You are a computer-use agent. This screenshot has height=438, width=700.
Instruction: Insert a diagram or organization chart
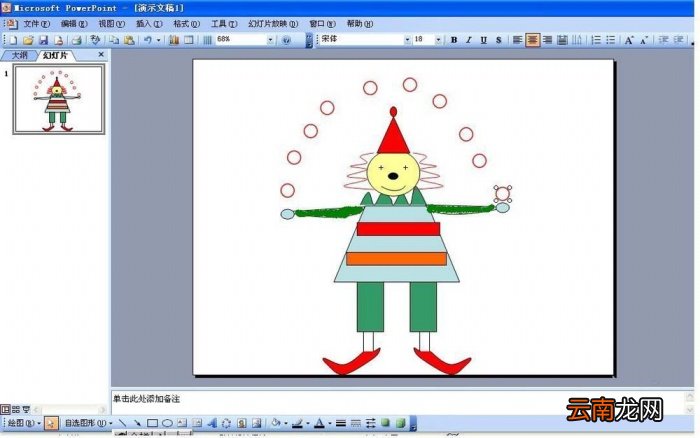226,422
